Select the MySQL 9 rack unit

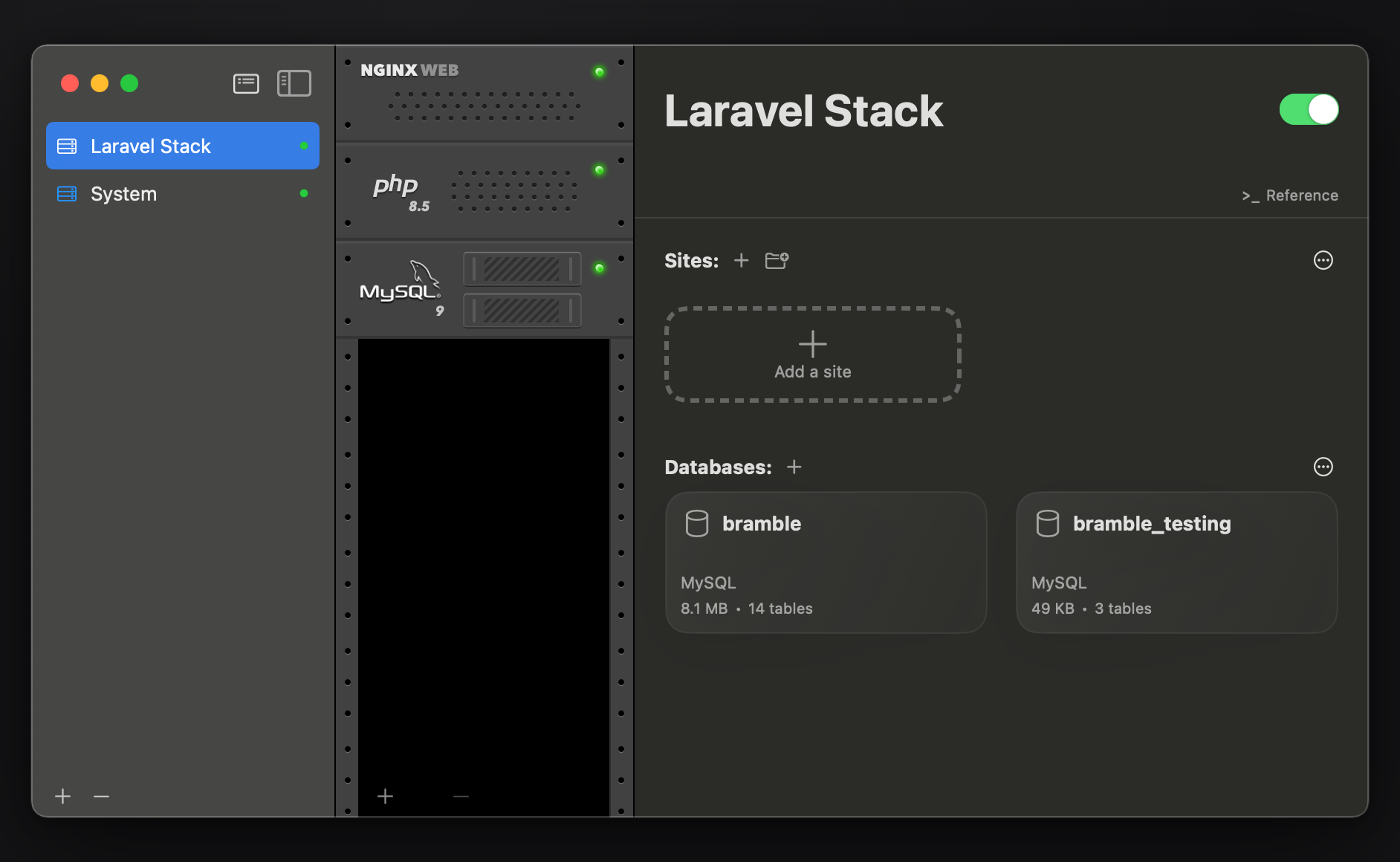click(x=485, y=289)
